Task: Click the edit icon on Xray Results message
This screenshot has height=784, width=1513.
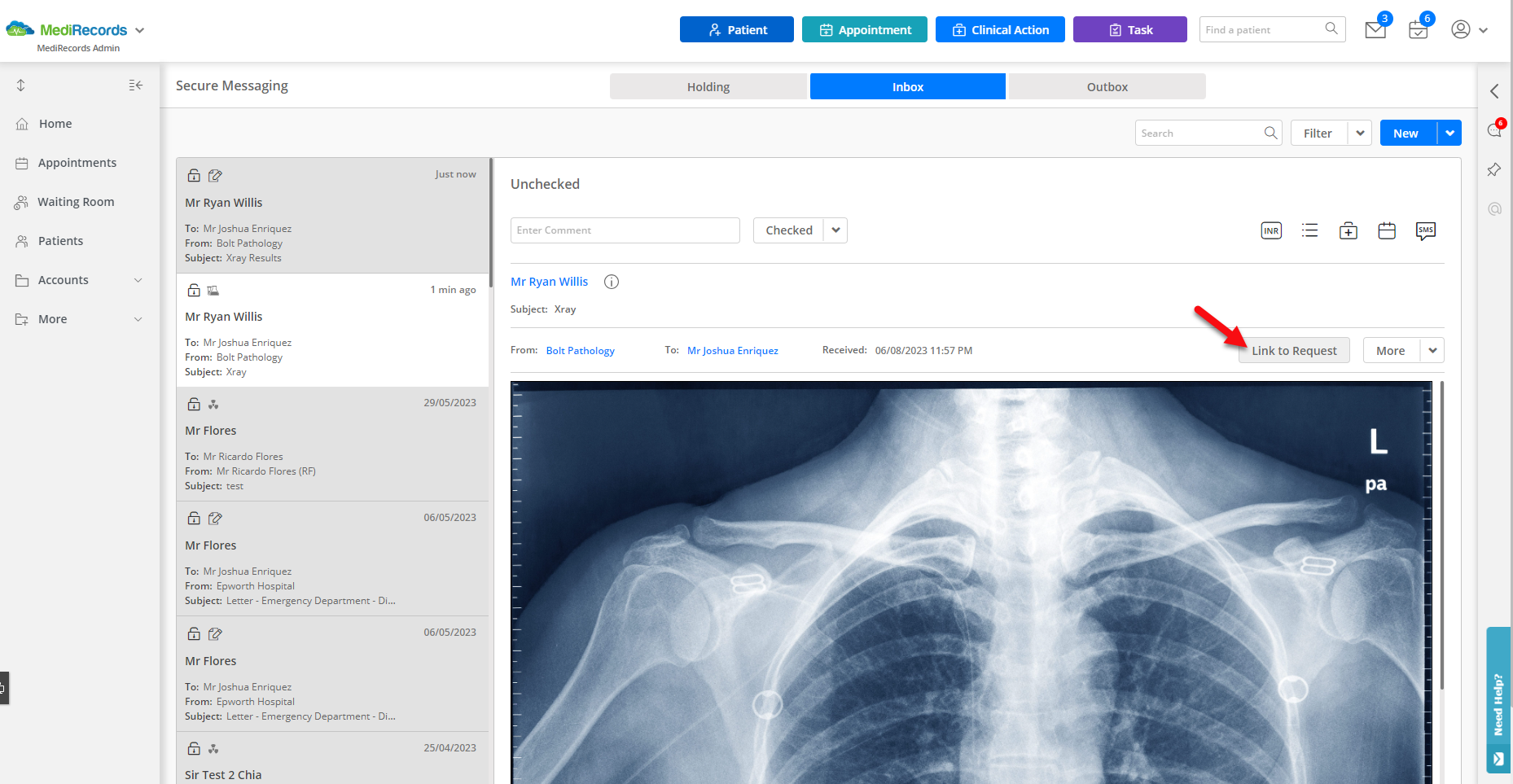Action: 215,175
